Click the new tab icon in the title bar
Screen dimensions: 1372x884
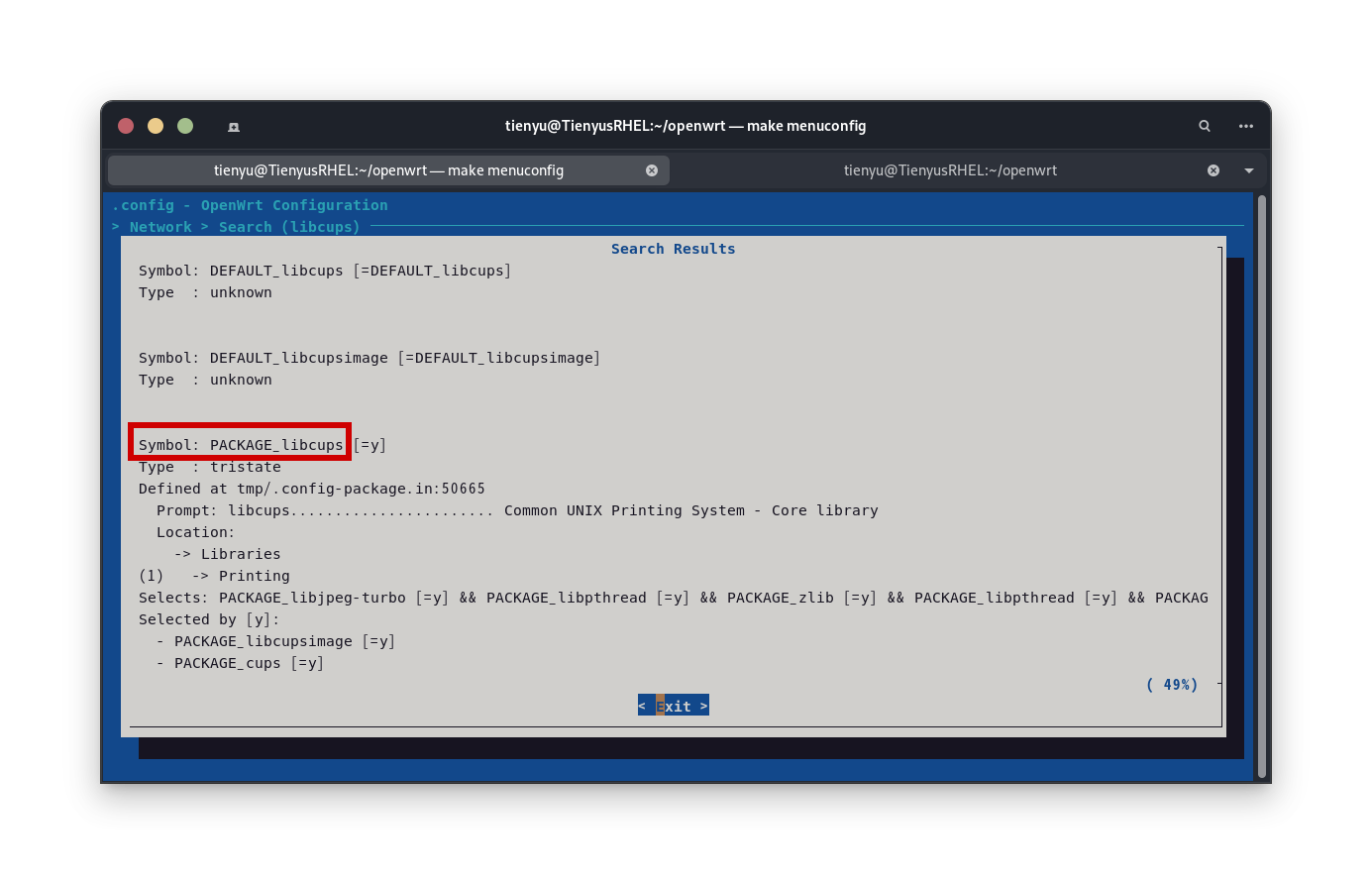234,127
